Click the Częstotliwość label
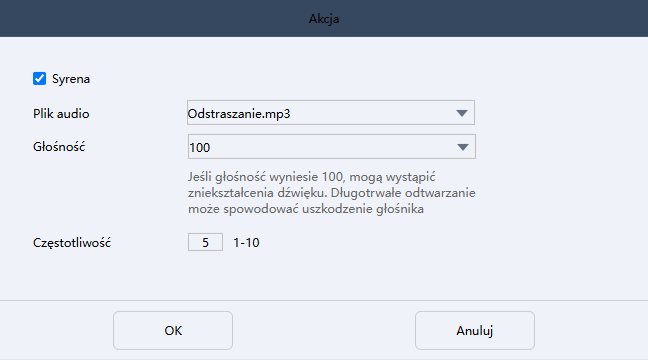The width and height of the screenshot is (648, 360). click(72, 243)
